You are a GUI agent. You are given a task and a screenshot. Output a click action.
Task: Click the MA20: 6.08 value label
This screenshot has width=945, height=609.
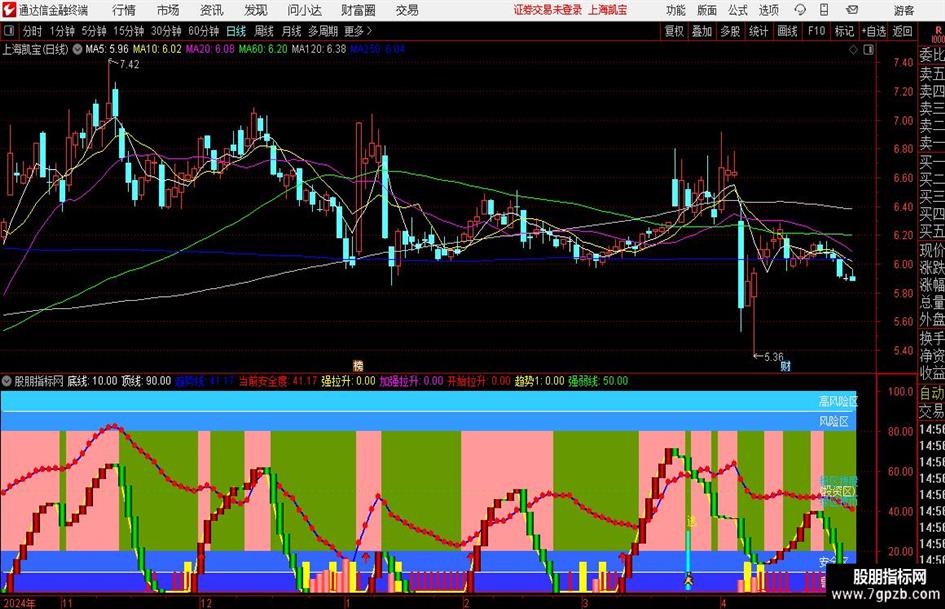(210, 49)
